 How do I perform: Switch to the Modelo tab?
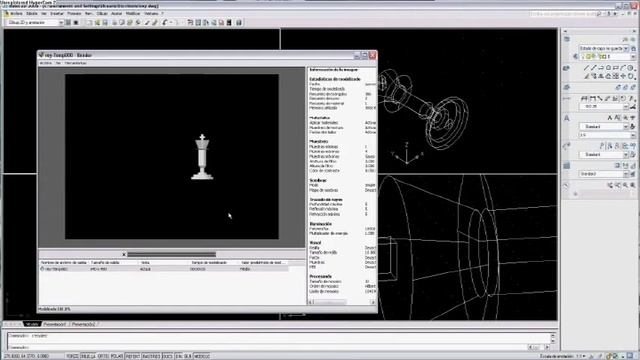31,324
